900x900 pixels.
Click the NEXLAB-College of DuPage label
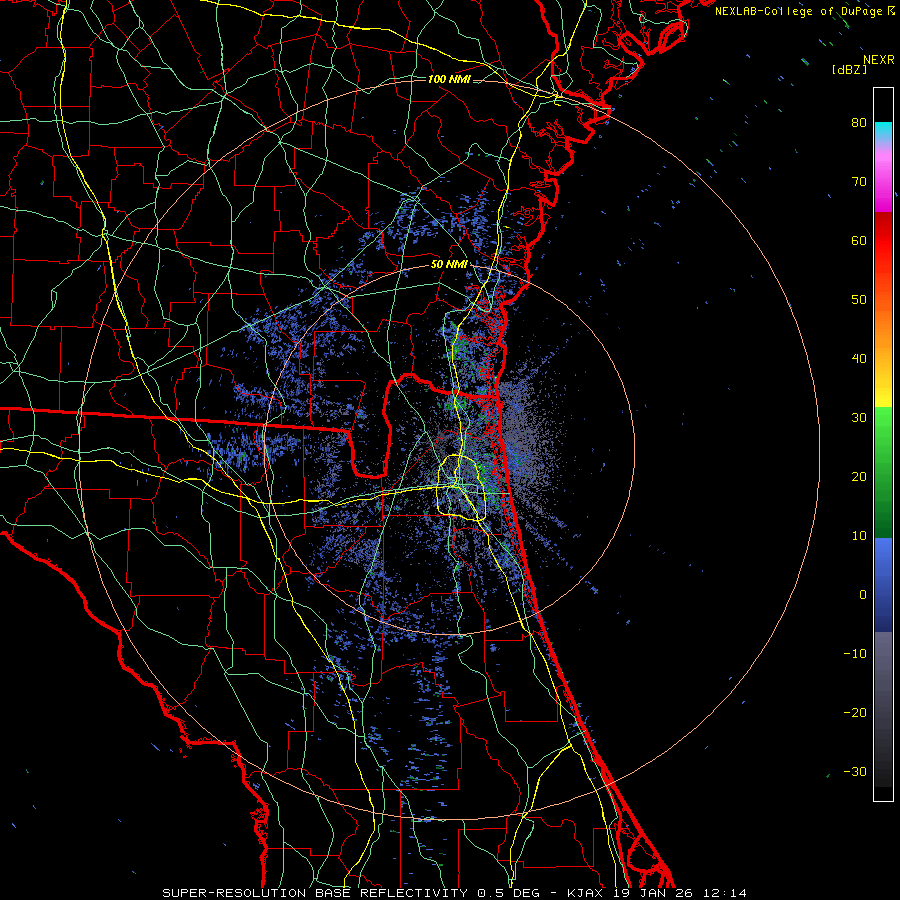pos(804,11)
